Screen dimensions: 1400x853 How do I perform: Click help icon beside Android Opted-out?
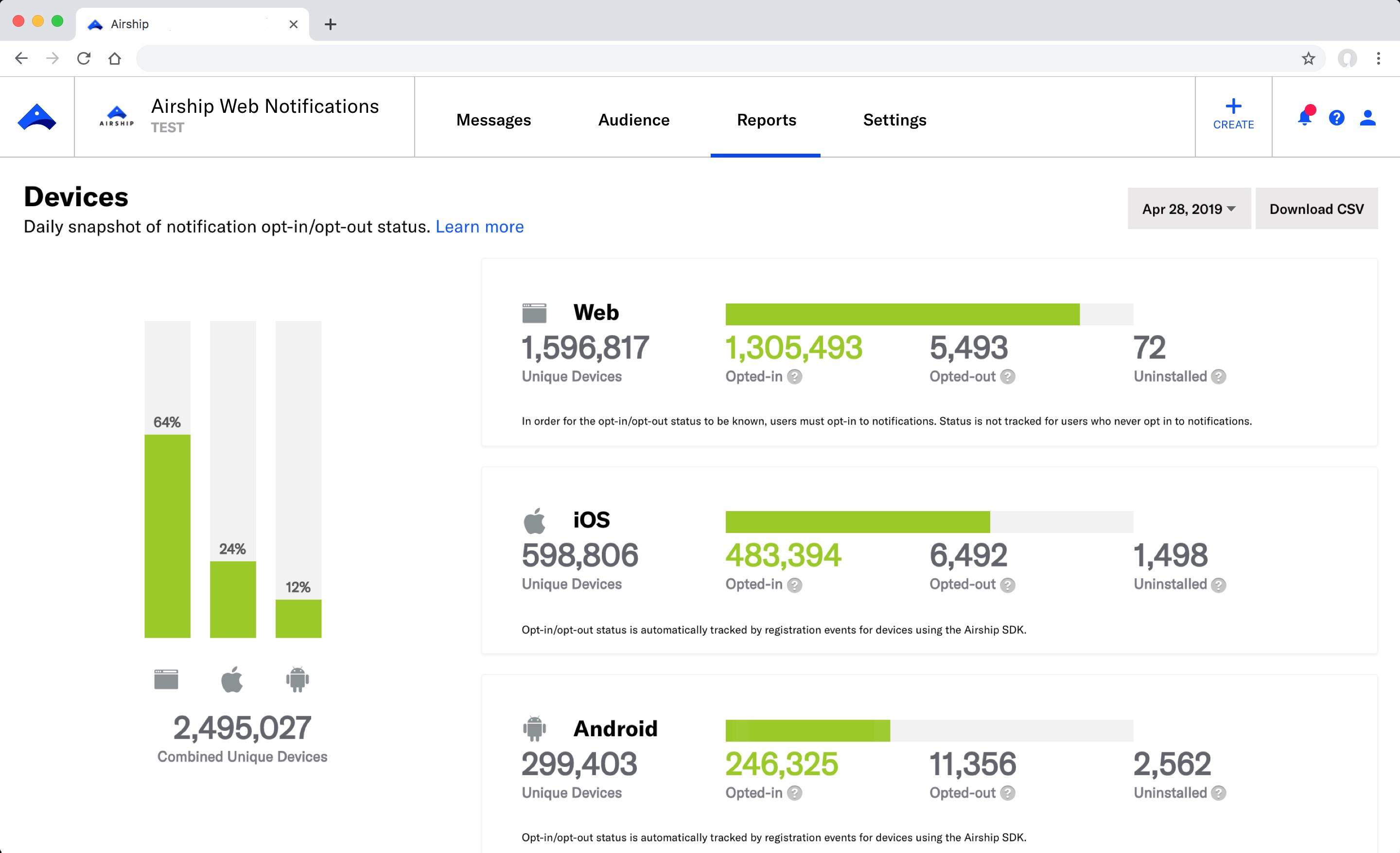(x=1007, y=793)
